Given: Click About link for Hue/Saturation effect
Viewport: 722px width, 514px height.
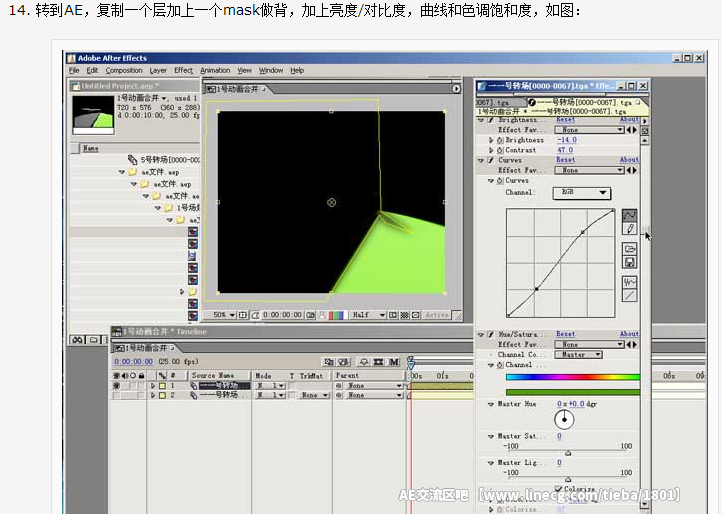Looking at the screenshot, I should [x=629, y=334].
